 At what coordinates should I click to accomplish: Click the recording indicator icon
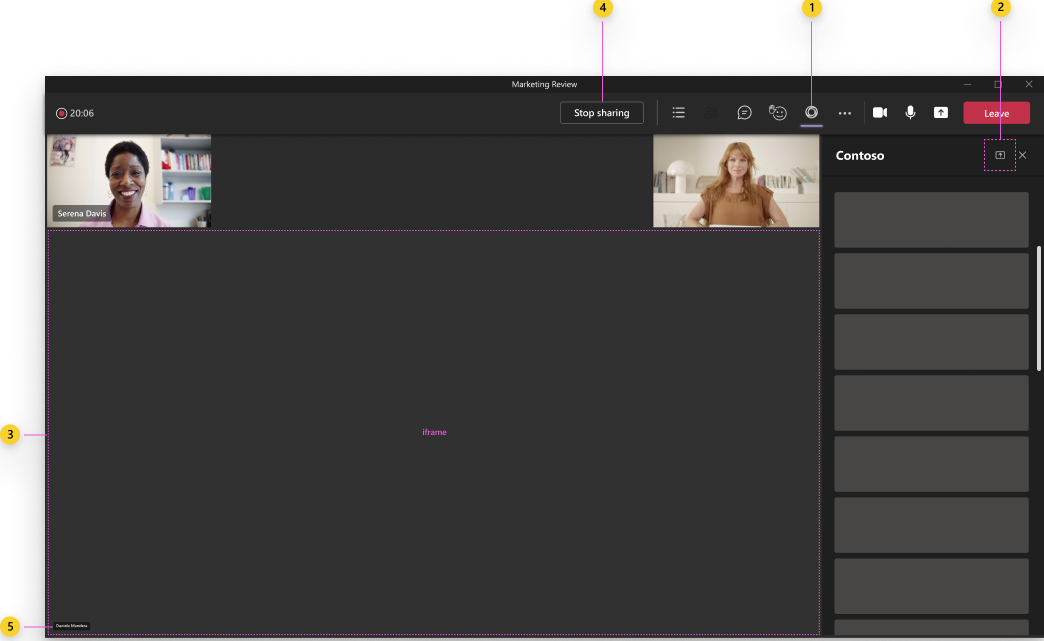tap(61, 113)
